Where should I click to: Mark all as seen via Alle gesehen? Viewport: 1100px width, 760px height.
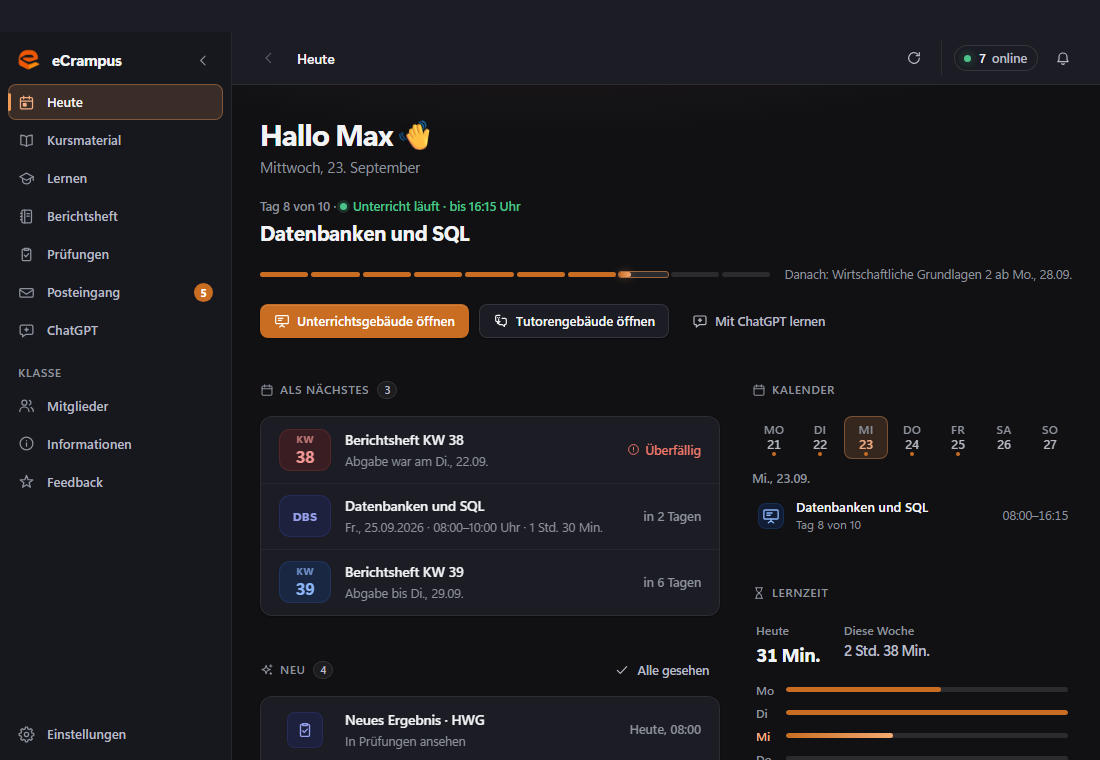pos(663,670)
